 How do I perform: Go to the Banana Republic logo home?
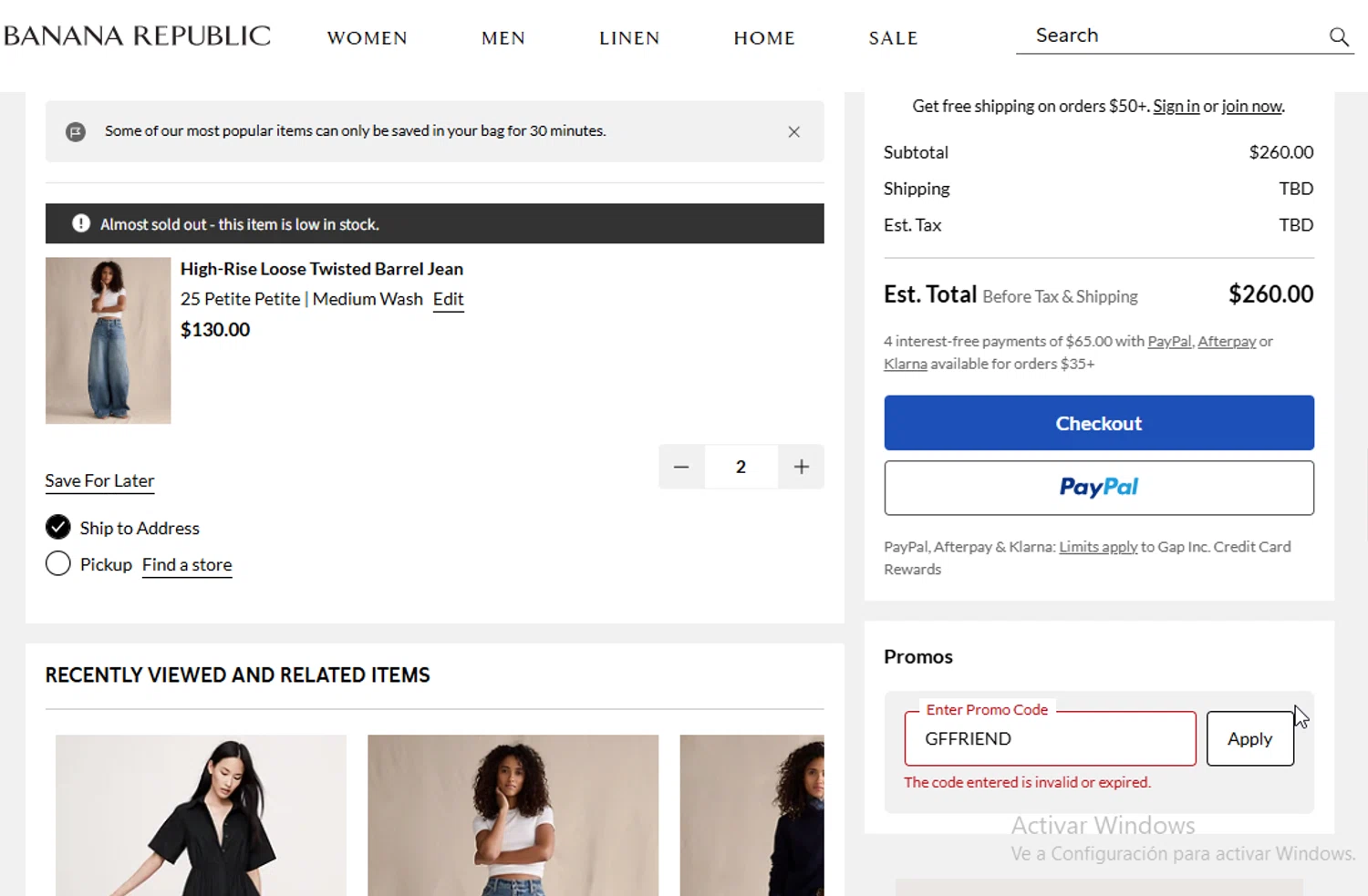[x=137, y=36]
